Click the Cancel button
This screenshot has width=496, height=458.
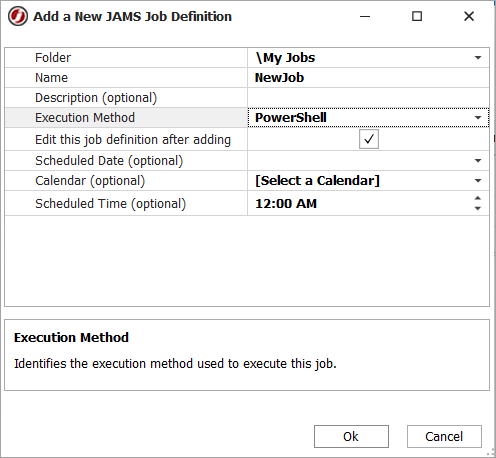click(444, 436)
